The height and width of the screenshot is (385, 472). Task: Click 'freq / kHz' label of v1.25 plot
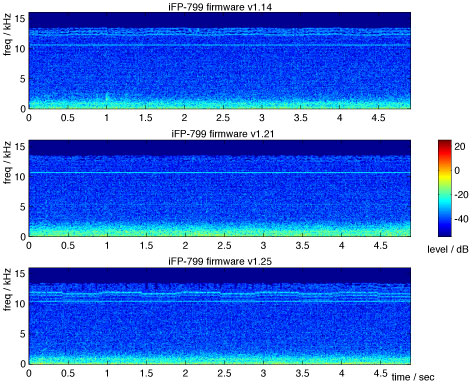(x=7, y=290)
